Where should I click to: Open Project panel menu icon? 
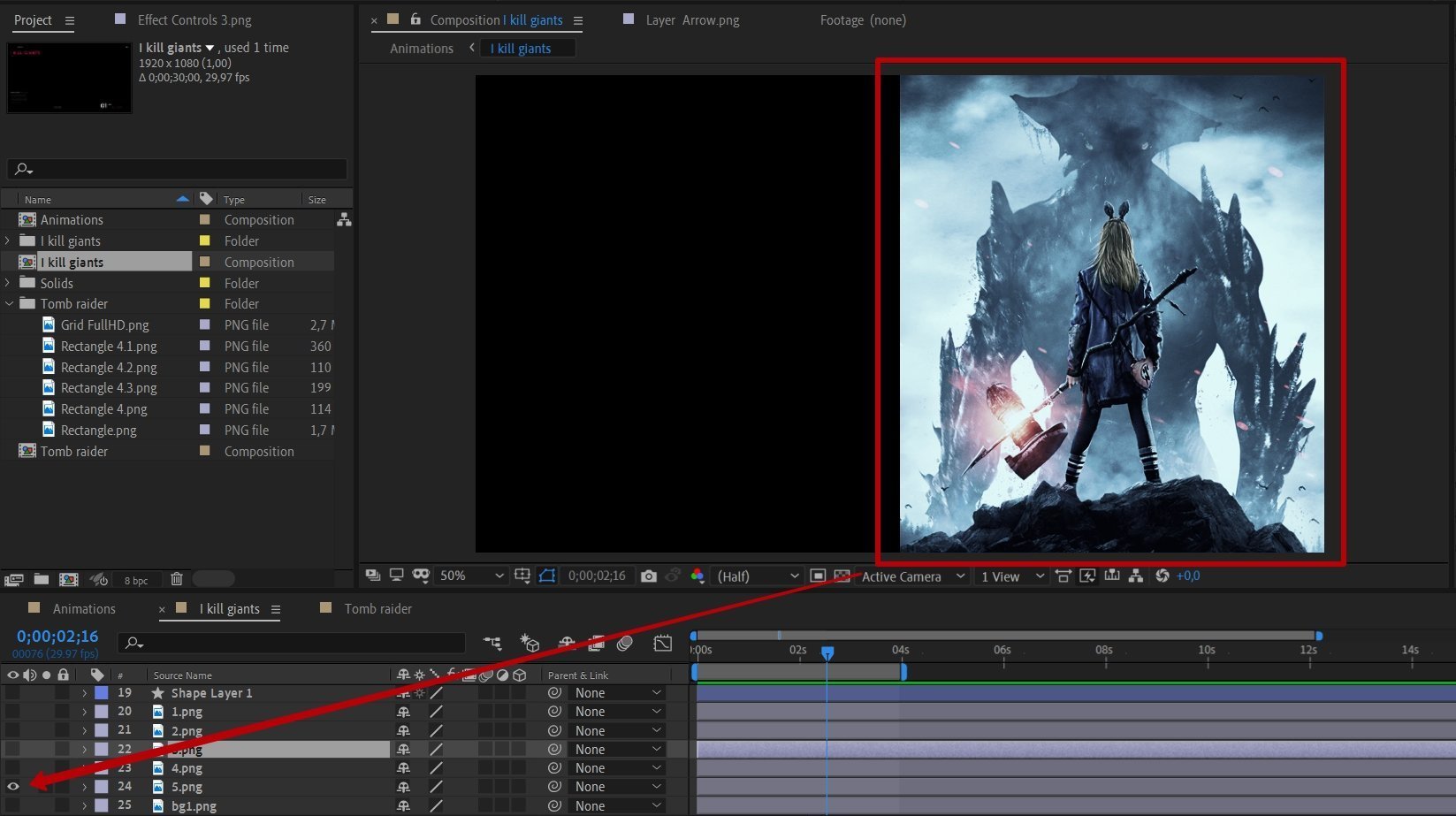(x=70, y=20)
